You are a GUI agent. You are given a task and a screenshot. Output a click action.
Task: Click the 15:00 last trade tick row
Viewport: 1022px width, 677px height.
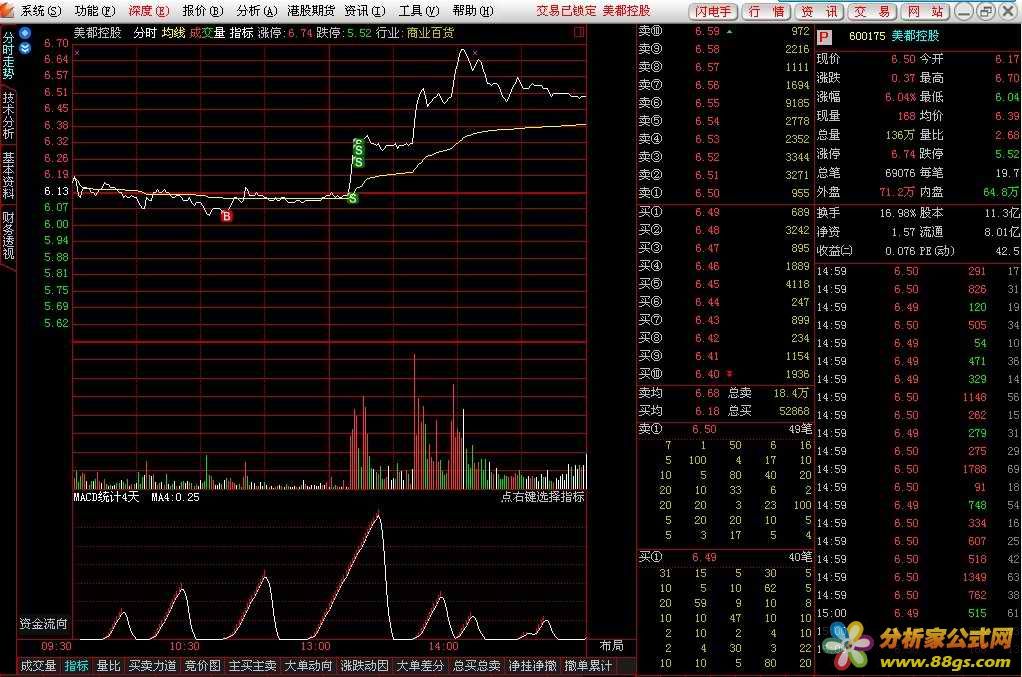(918, 613)
